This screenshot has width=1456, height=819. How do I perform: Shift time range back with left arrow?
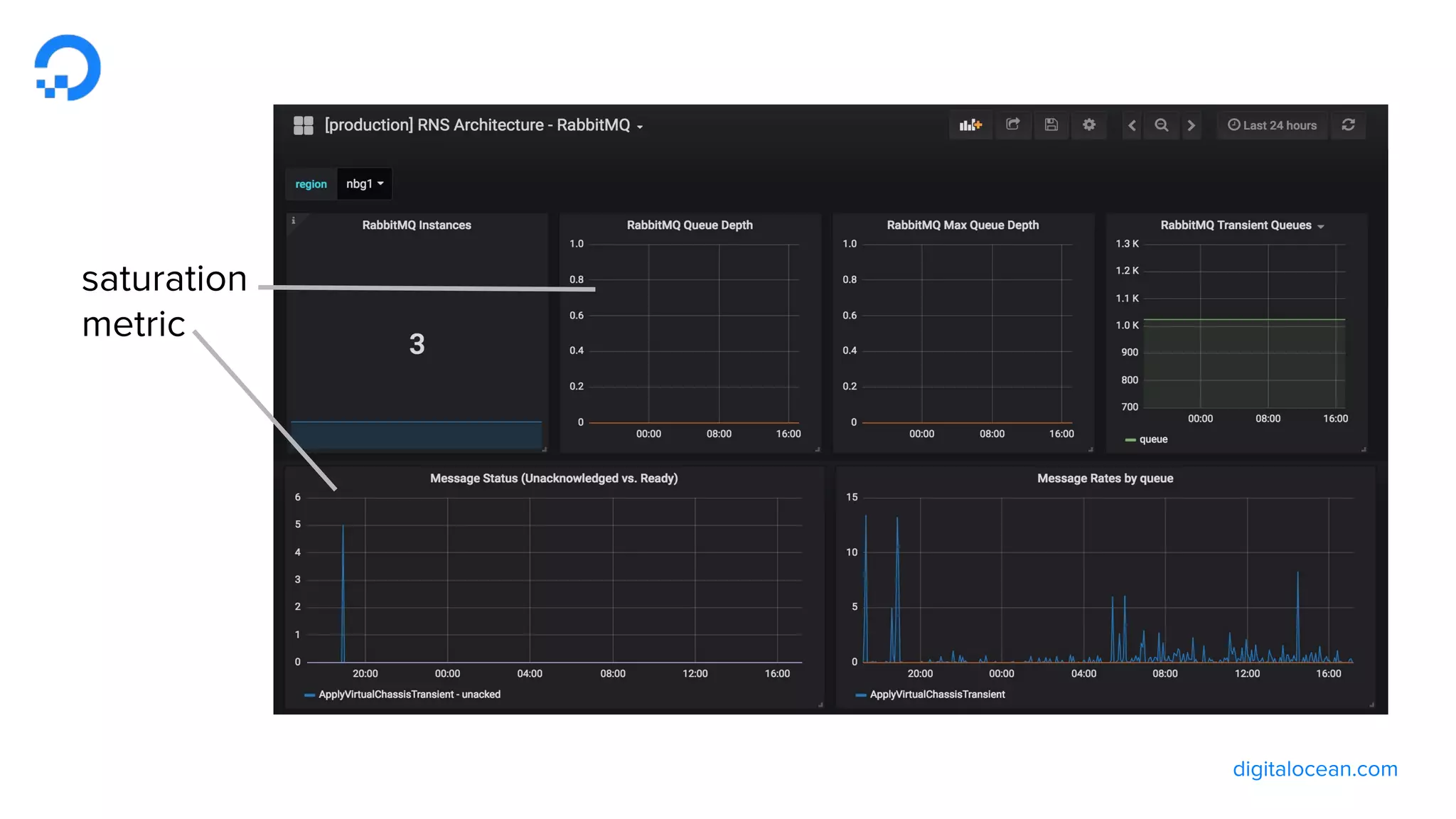click(x=1132, y=126)
